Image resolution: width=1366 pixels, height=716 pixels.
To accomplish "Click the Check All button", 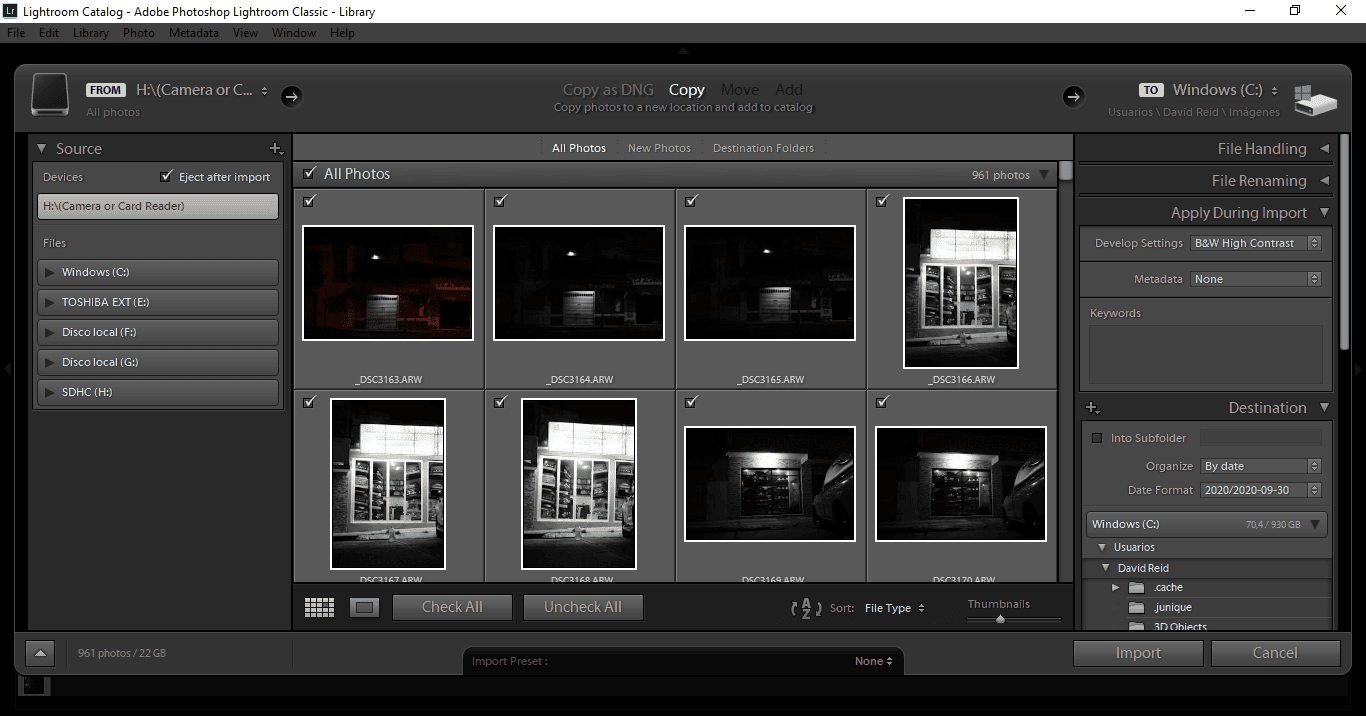I will coord(452,607).
